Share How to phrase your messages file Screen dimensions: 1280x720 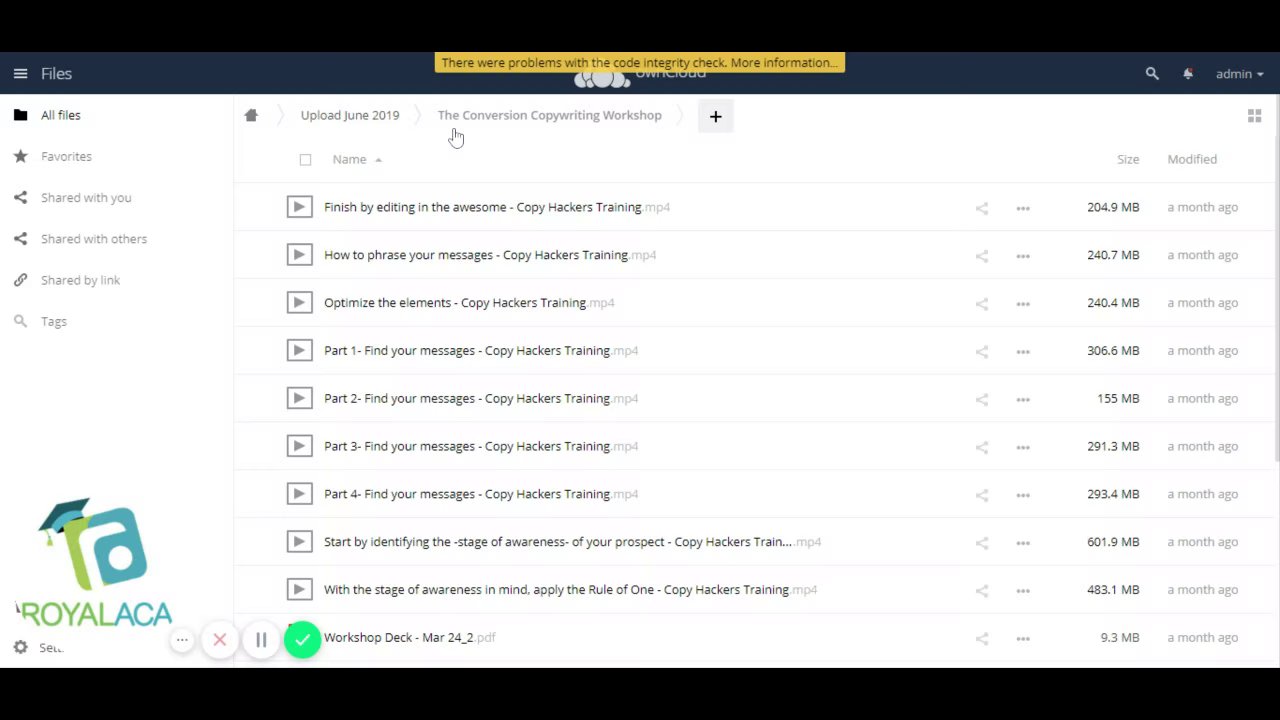click(x=982, y=256)
